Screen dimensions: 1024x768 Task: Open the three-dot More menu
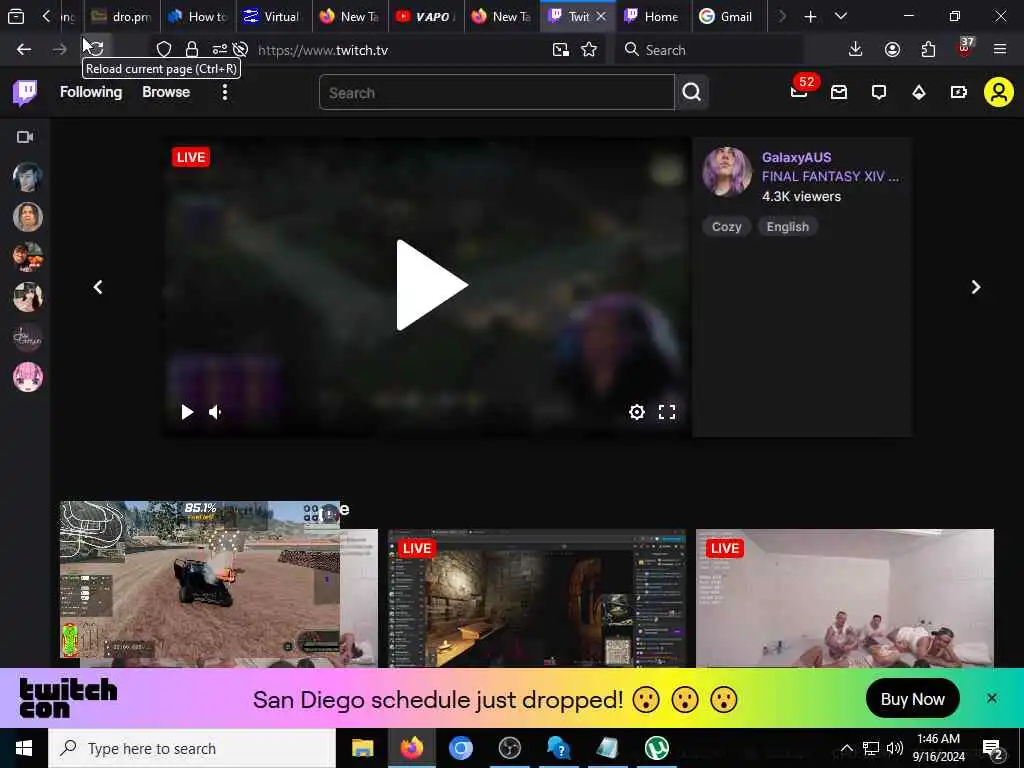pyautogui.click(x=225, y=92)
